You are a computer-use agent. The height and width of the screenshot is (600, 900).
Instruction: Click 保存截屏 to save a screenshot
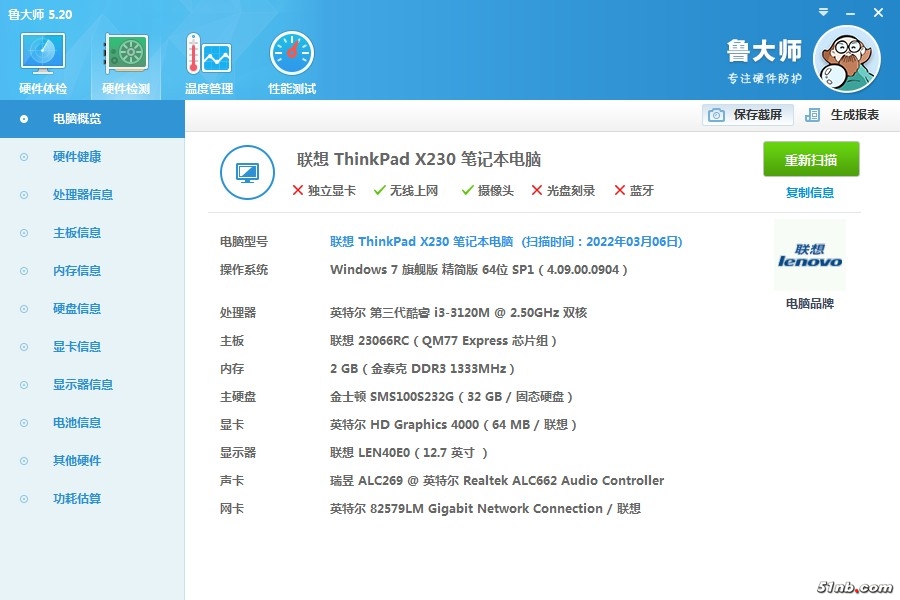[748, 115]
